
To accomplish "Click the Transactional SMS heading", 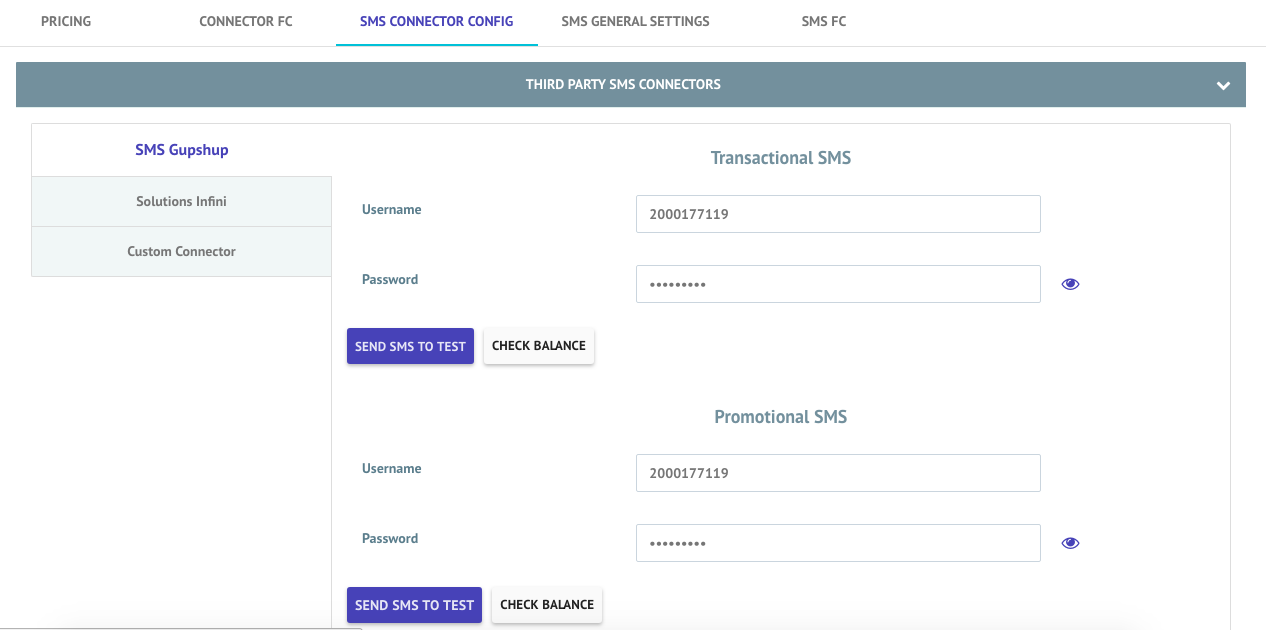I will click(781, 158).
